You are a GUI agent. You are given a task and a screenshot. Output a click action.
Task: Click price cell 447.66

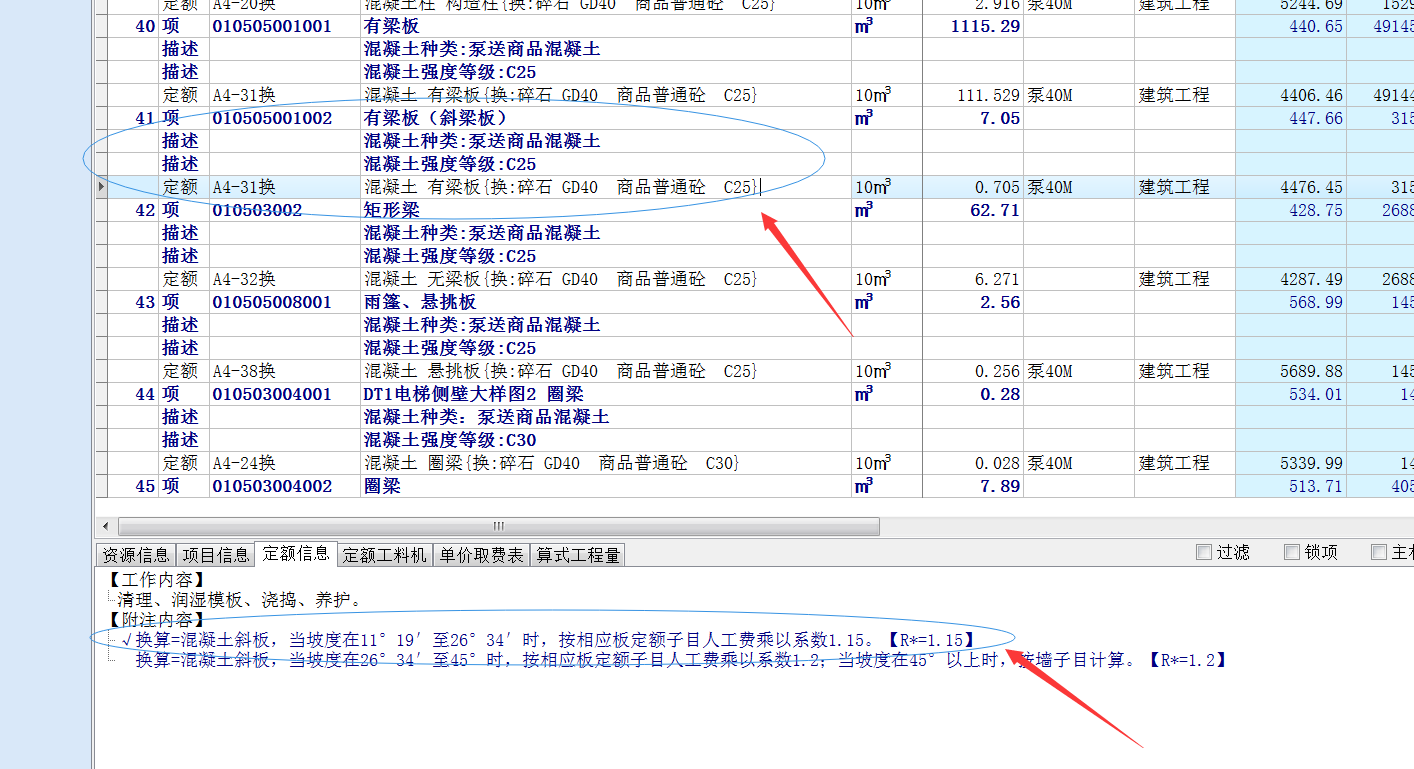coord(1316,118)
